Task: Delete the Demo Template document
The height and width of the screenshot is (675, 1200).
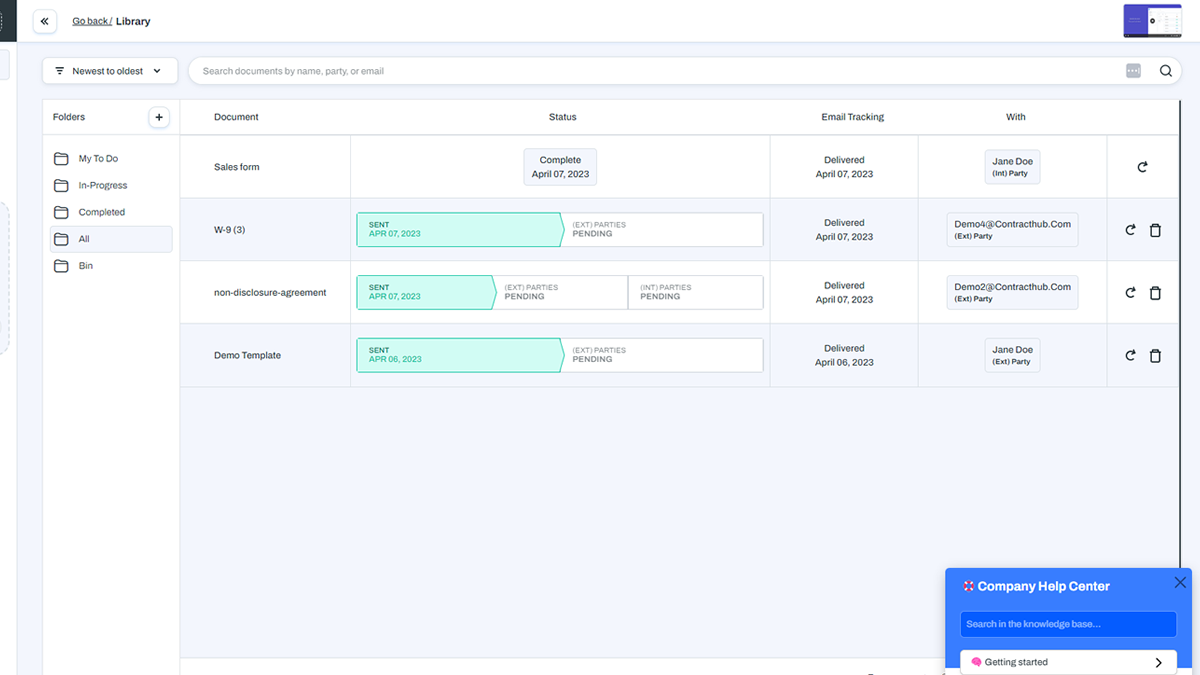Action: 1155,355
